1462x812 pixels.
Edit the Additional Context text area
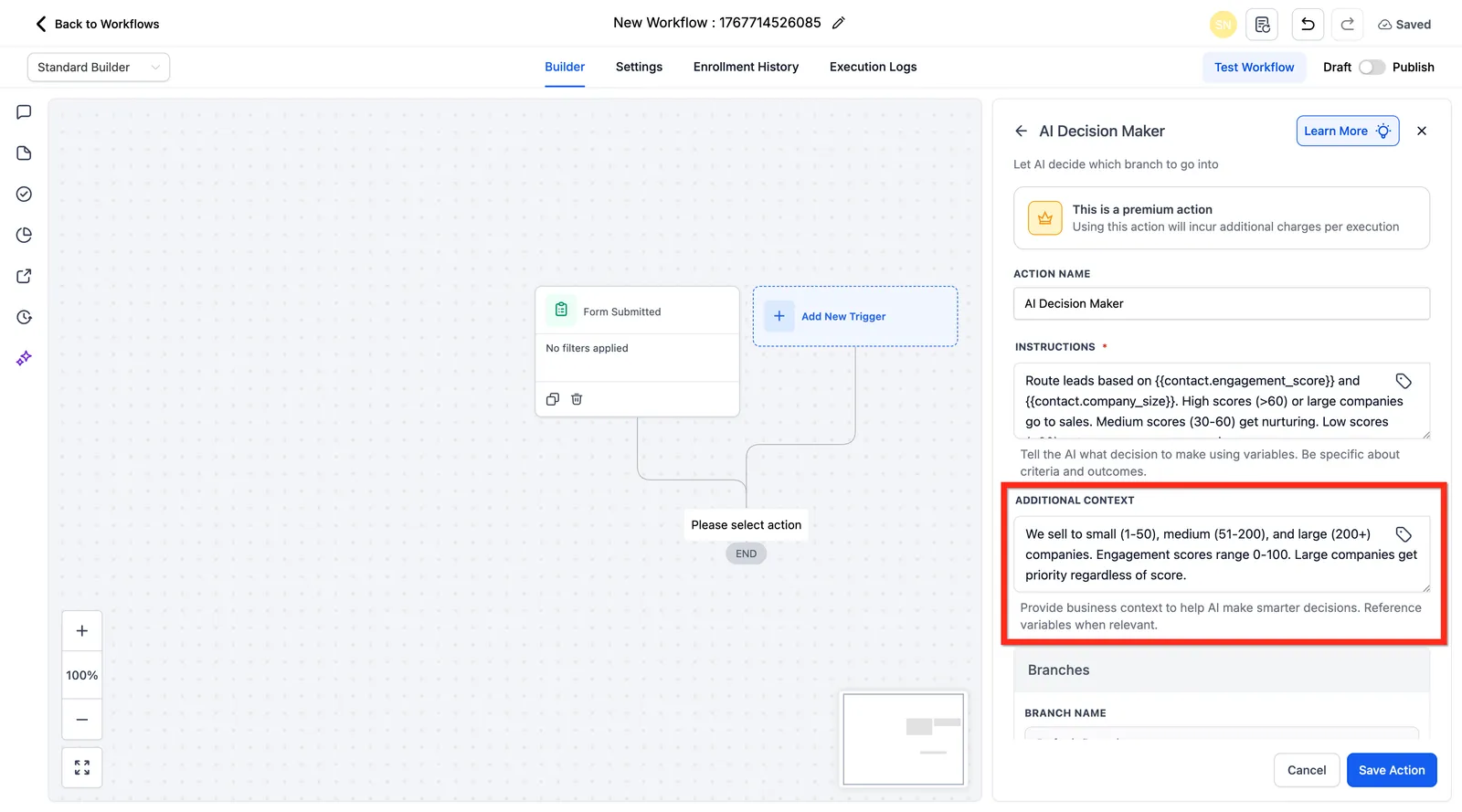click(1222, 554)
